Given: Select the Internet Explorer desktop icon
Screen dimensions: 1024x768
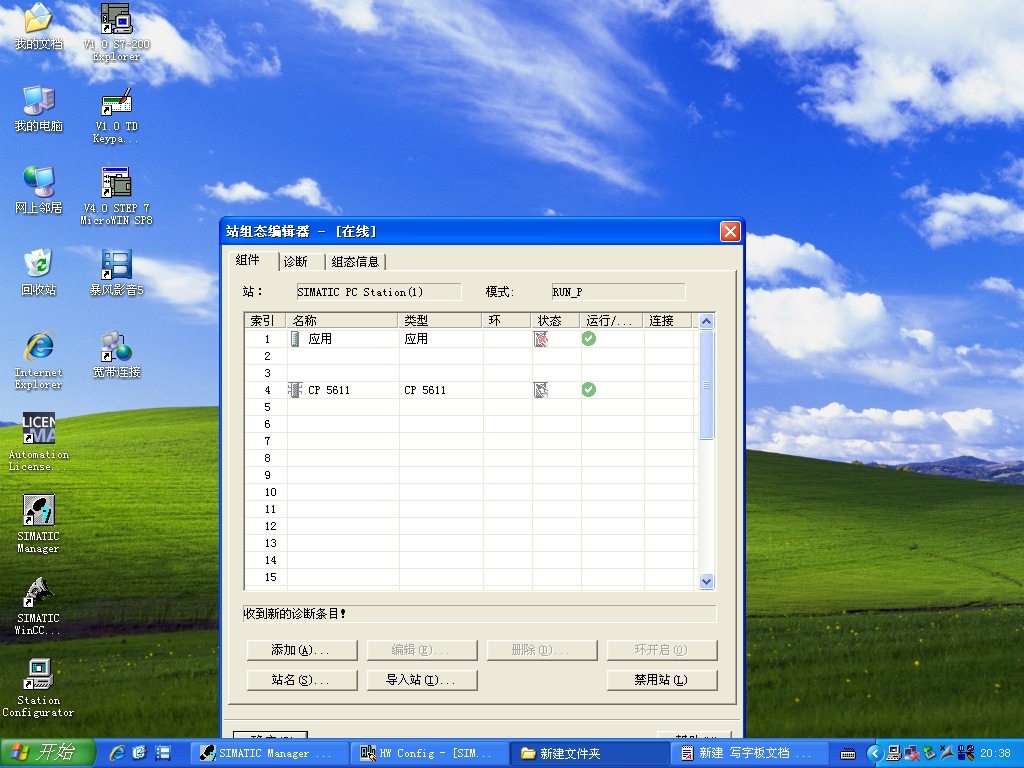Looking at the screenshot, I should point(39,361).
